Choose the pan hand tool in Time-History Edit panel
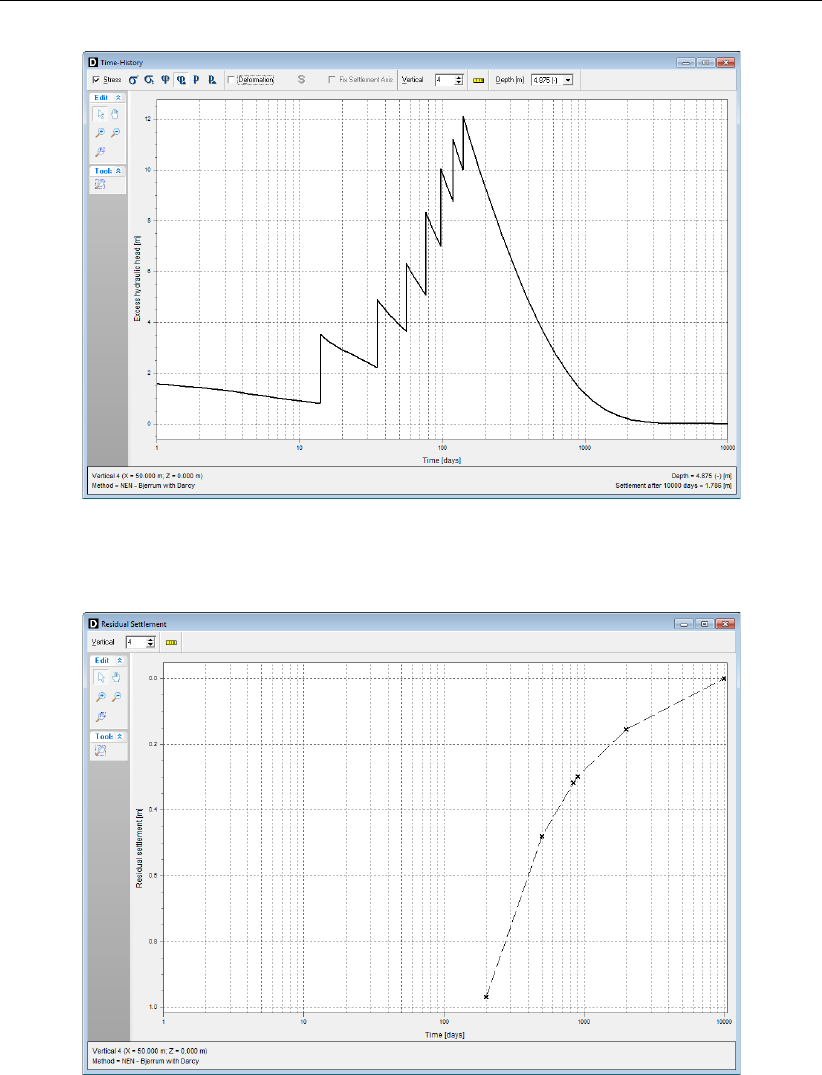The image size is (822, 1075). [x=115, y=114]
